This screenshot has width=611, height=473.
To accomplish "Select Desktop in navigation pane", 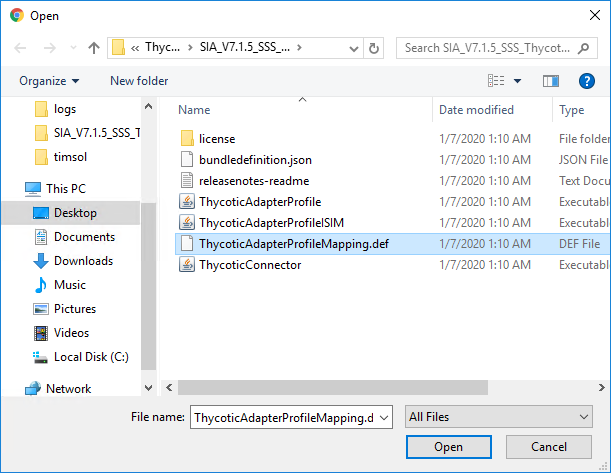I will pyautogui.click(x=70, y=213).
